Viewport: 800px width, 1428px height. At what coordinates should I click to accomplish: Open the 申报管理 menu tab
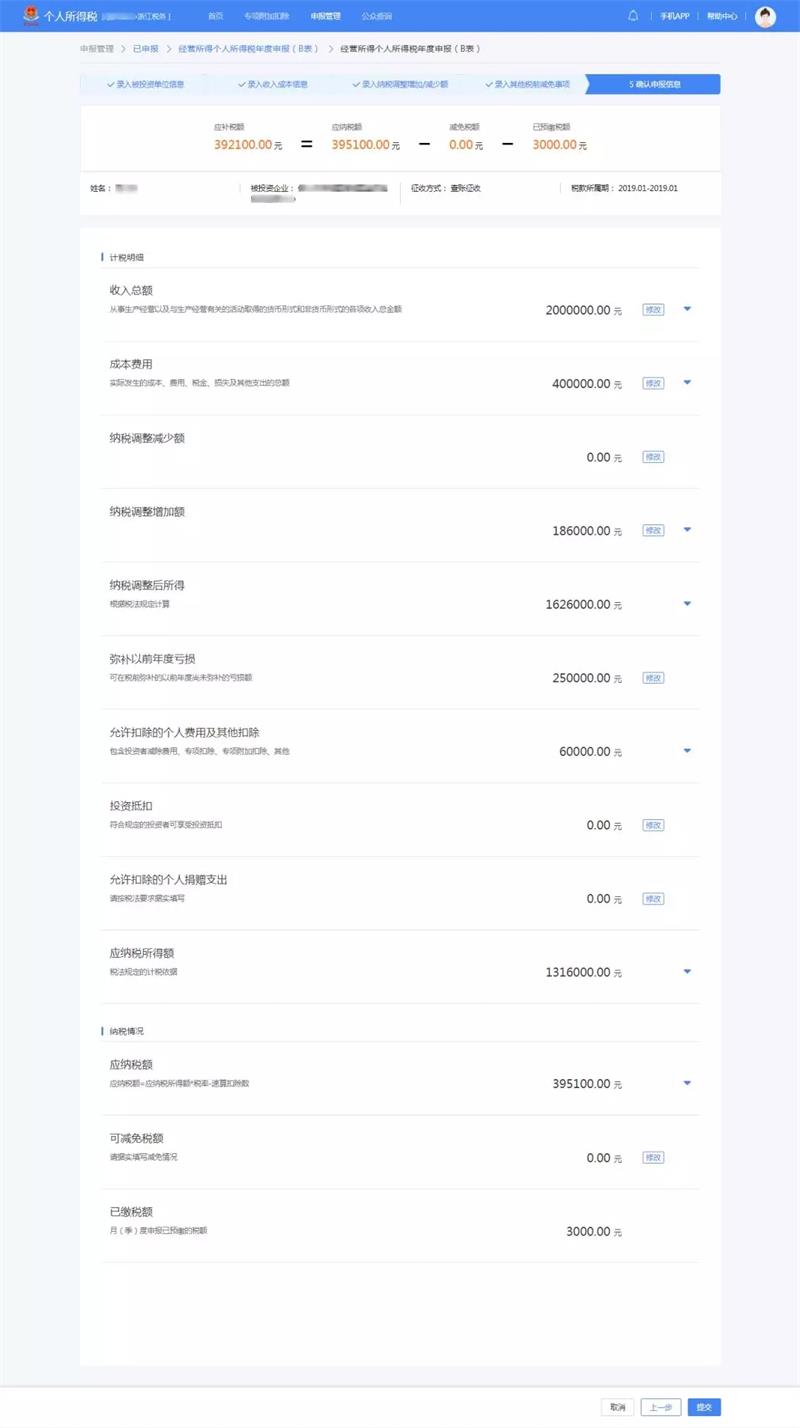point(325,16)
